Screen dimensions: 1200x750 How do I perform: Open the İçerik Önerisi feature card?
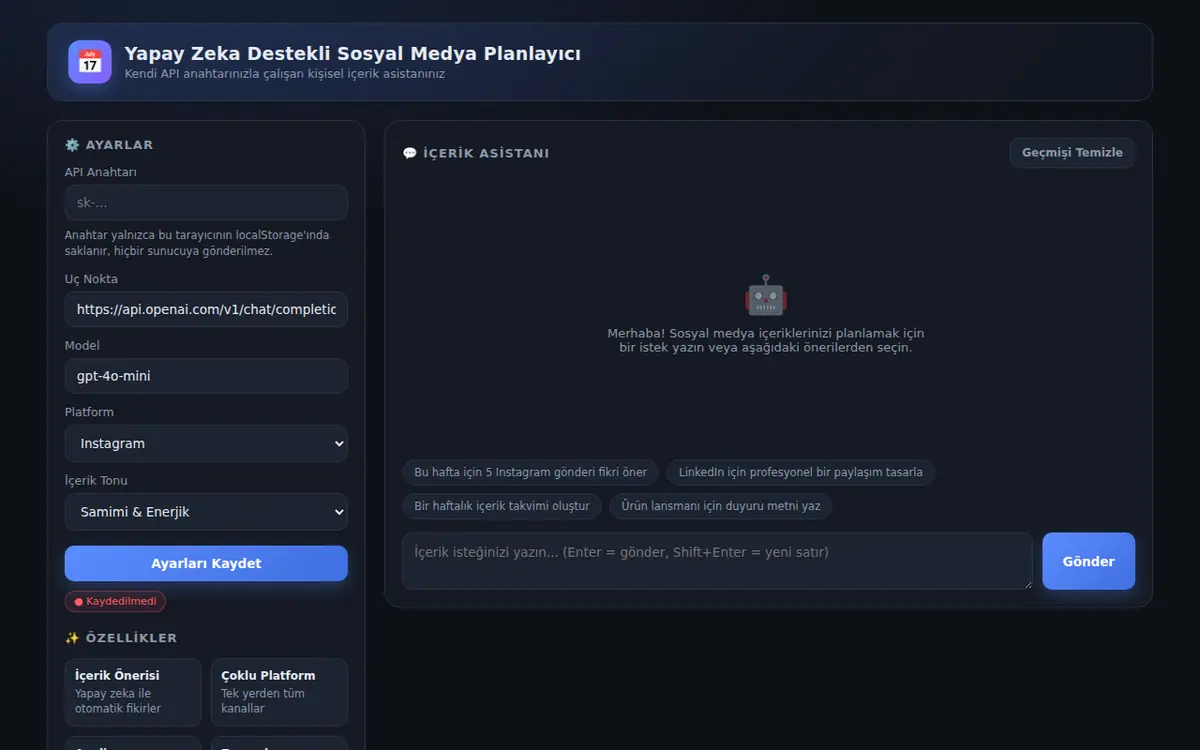coord(133,692)
